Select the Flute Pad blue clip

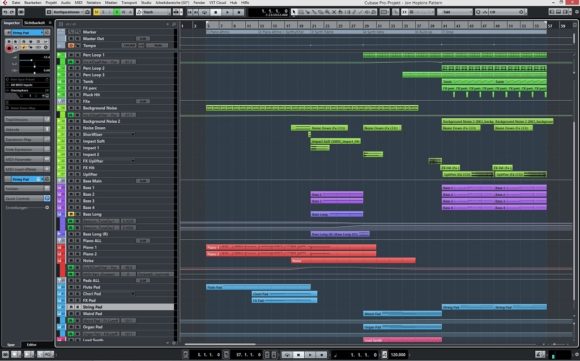tap(258, 287)
